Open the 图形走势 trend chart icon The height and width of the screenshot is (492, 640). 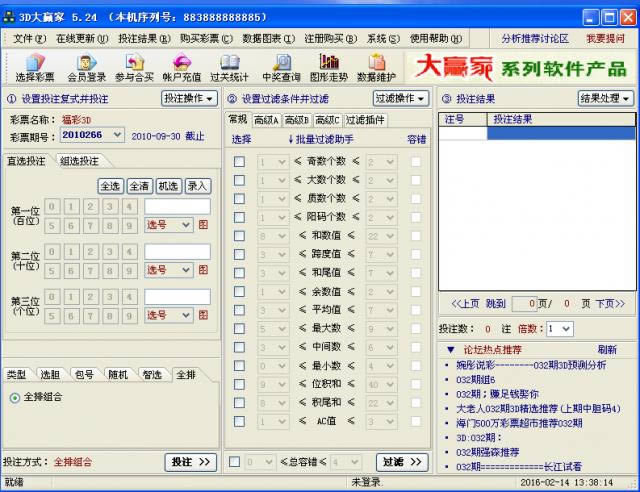pyautogui.click(x=329, y=68)
